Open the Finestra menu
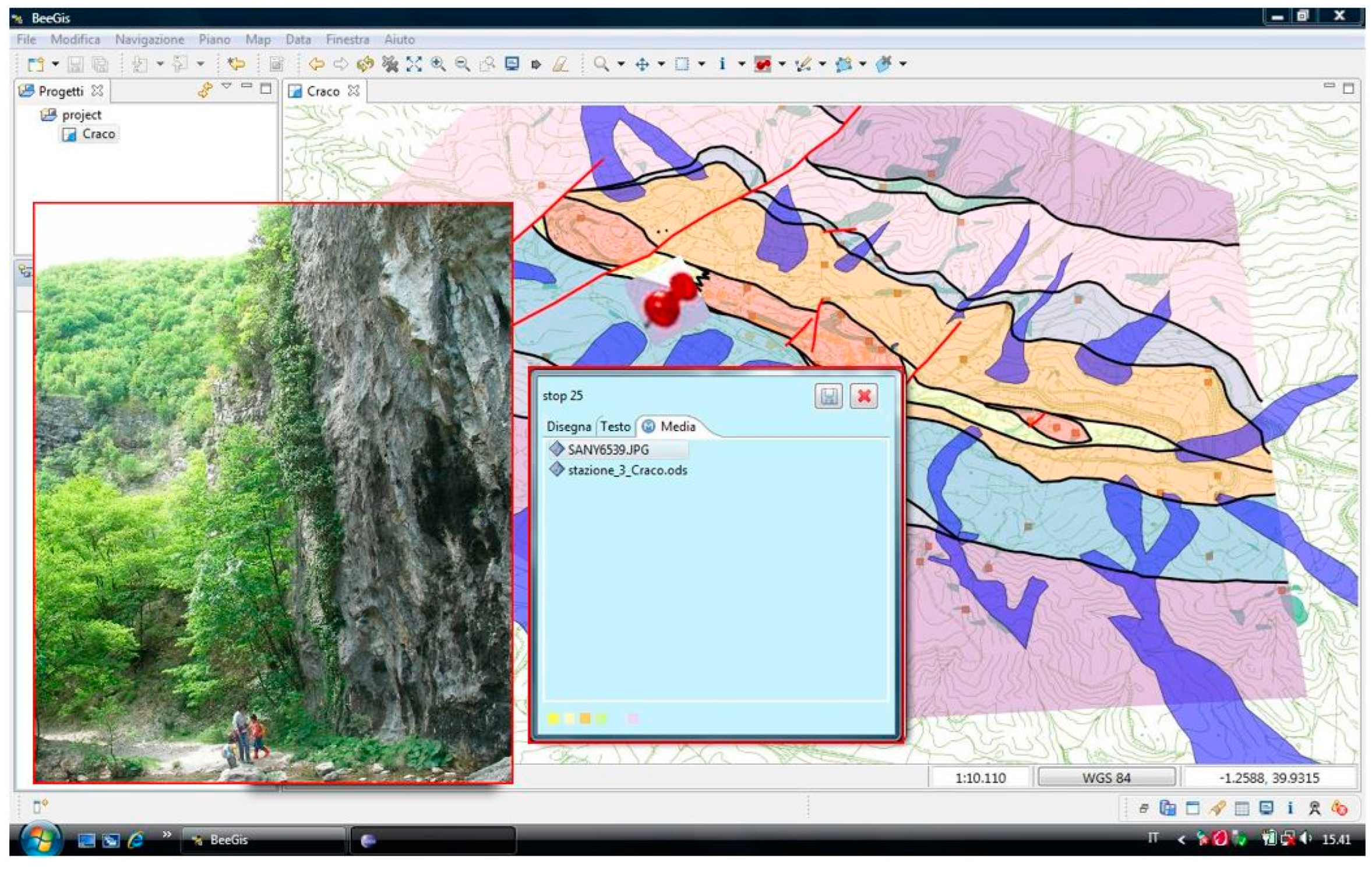 [347, 39]
